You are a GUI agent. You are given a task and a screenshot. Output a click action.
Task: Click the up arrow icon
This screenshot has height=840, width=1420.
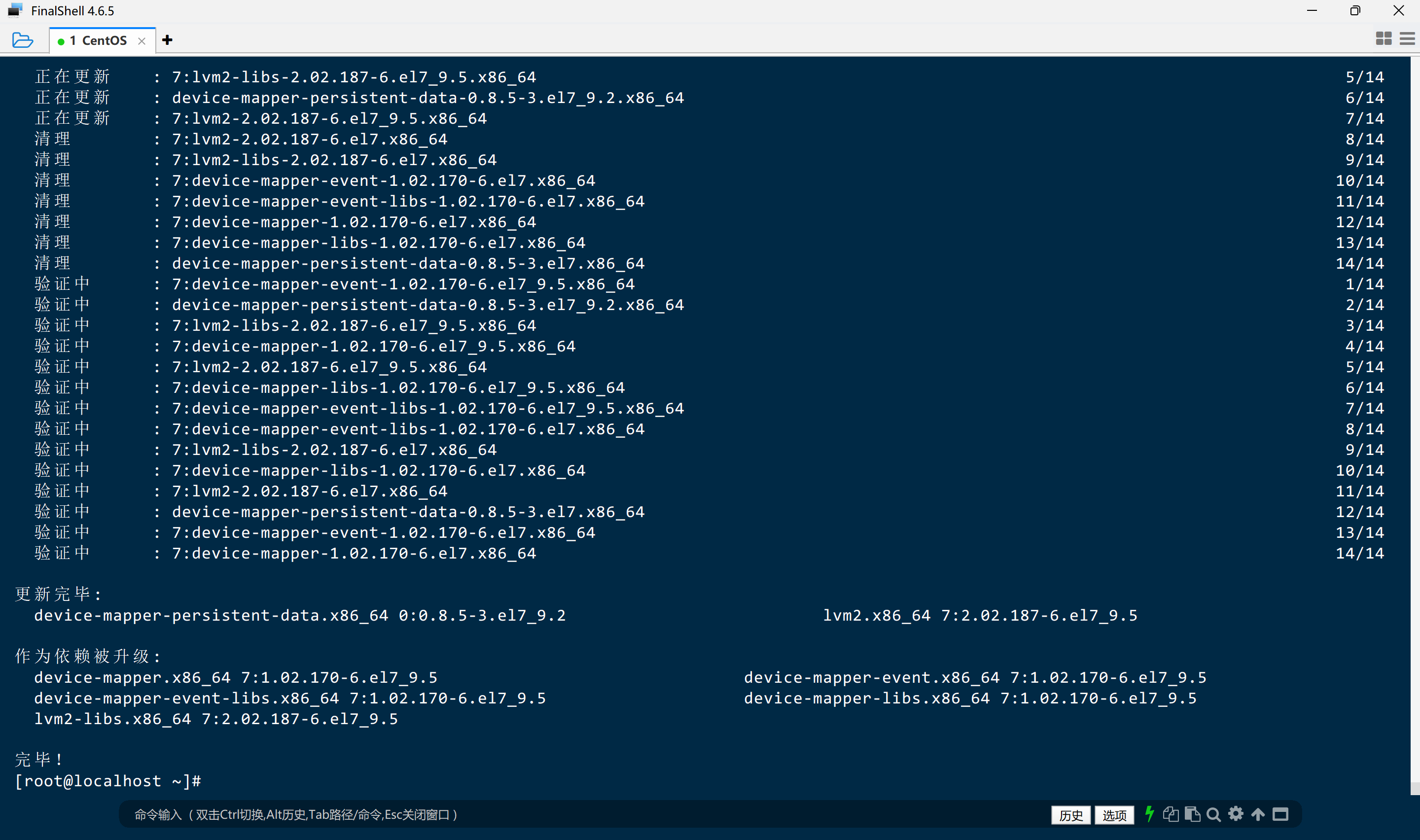click(x=1258, y=814)
